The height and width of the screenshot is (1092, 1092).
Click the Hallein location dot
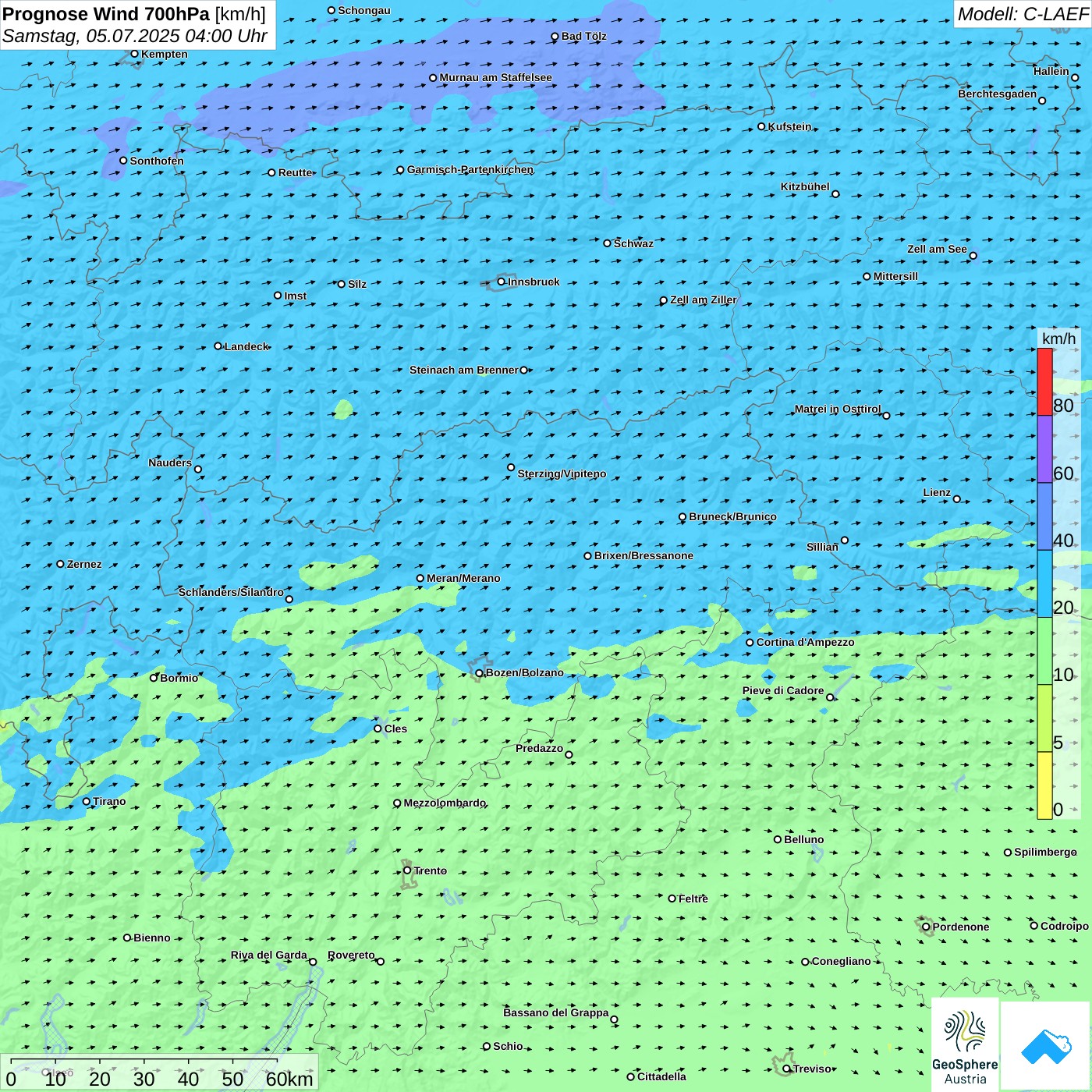coord(1075,77)
